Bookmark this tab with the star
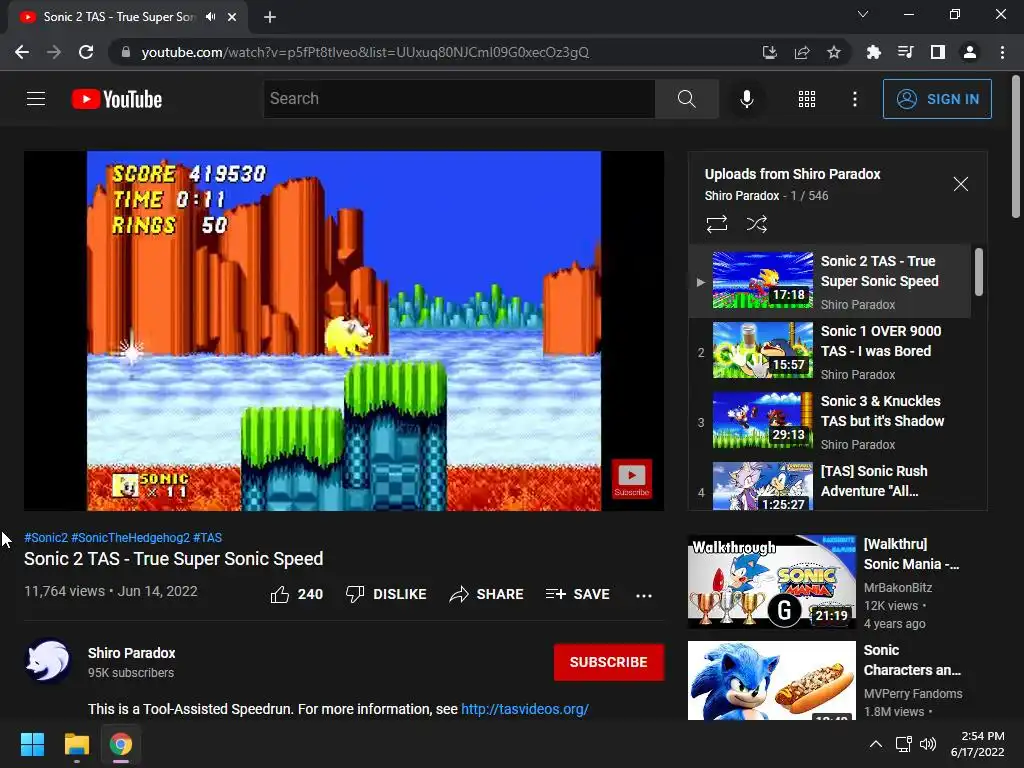1024x768 pixels. tap(834, 52)
